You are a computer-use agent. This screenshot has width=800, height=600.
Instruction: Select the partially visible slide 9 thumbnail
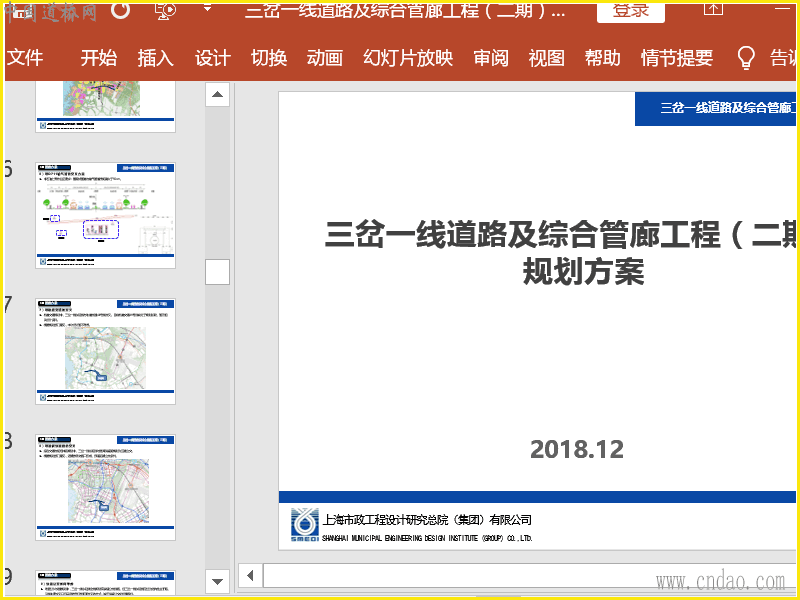click(106, 583)
